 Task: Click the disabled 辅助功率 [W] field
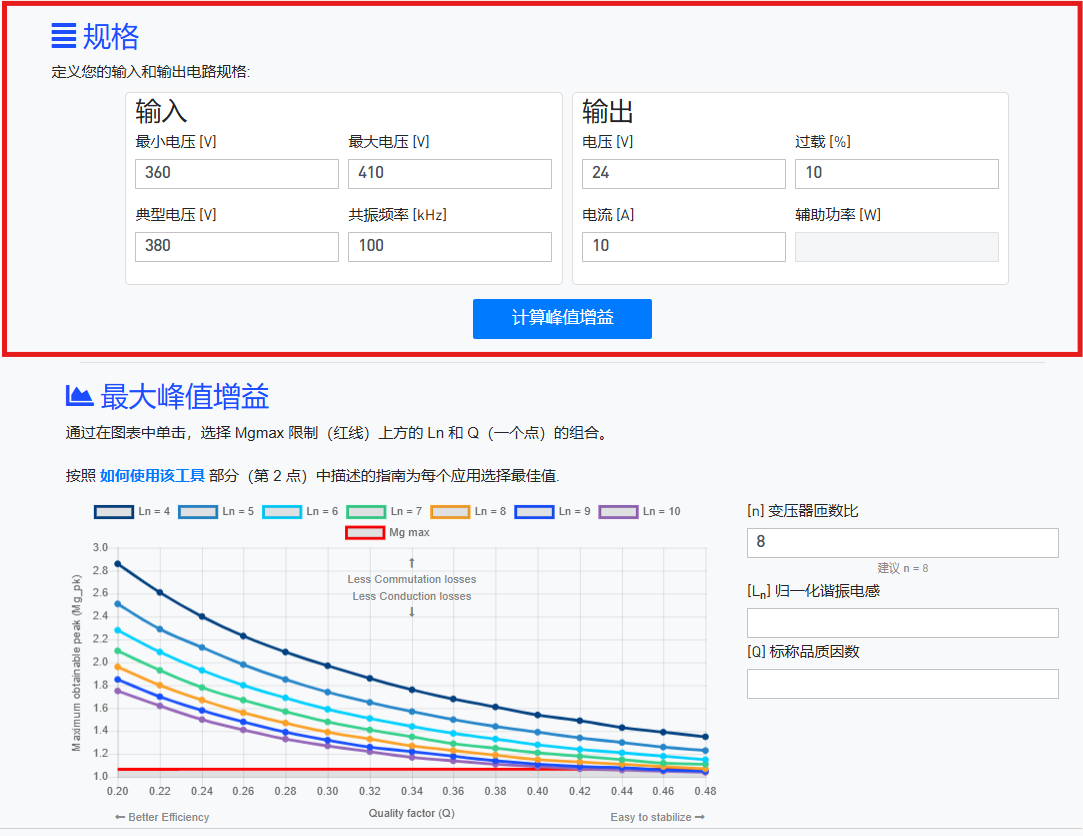click(897, 247)
